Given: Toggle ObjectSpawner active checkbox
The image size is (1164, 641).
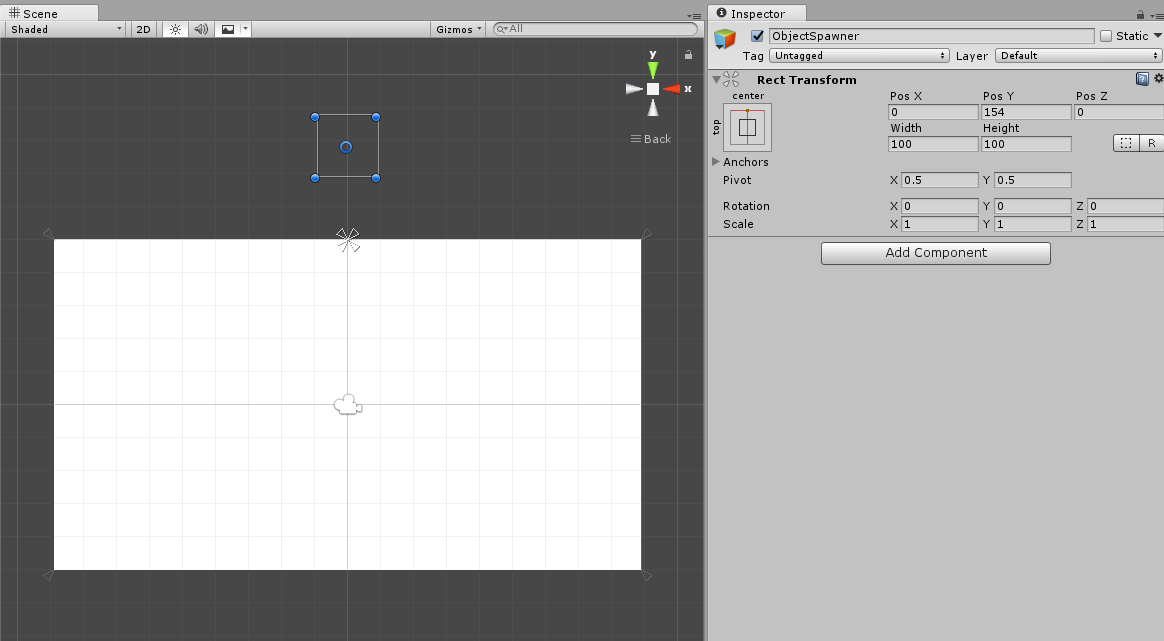Looking at the screenshot, I should point(757,36).
